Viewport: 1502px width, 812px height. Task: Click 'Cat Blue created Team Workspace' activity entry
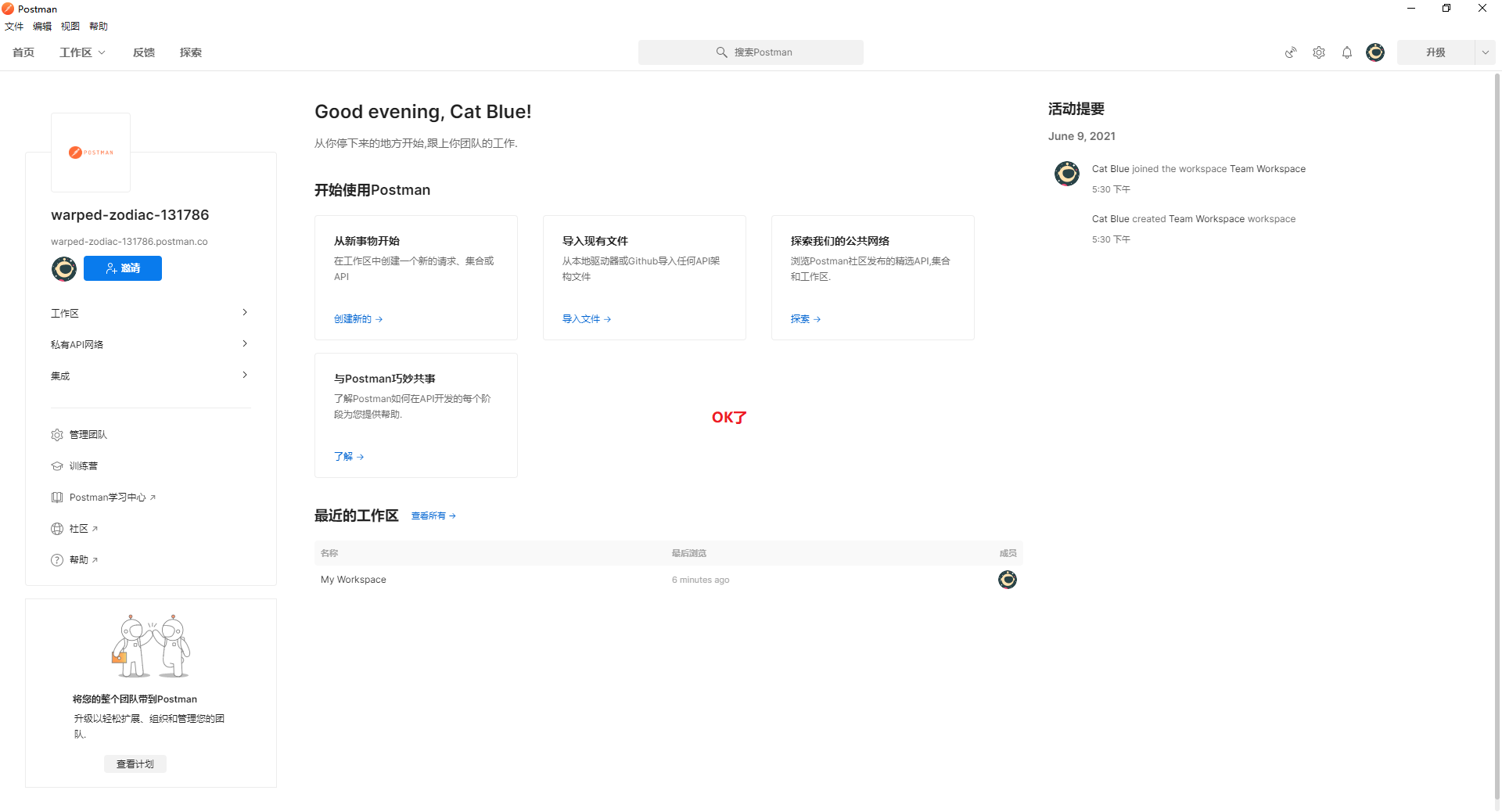(x=1194, y=219)
